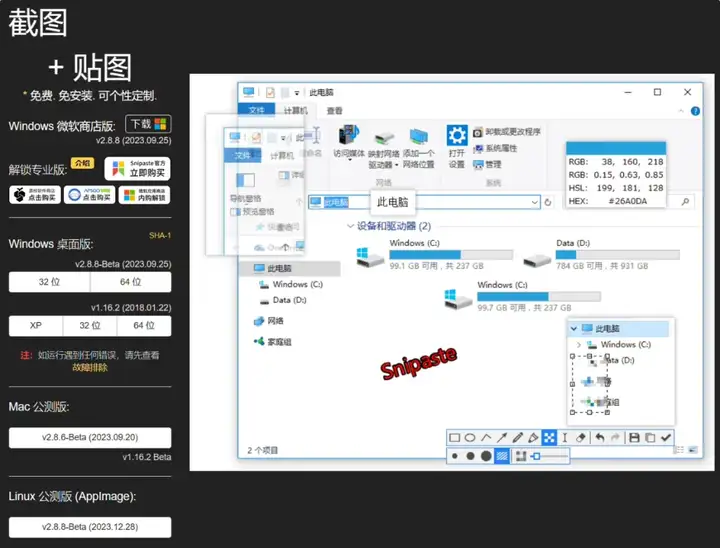This screenshot has height=548, width=720.
Task: Click the copy-to-clipboard icon
Action: [x=650, y=438]
